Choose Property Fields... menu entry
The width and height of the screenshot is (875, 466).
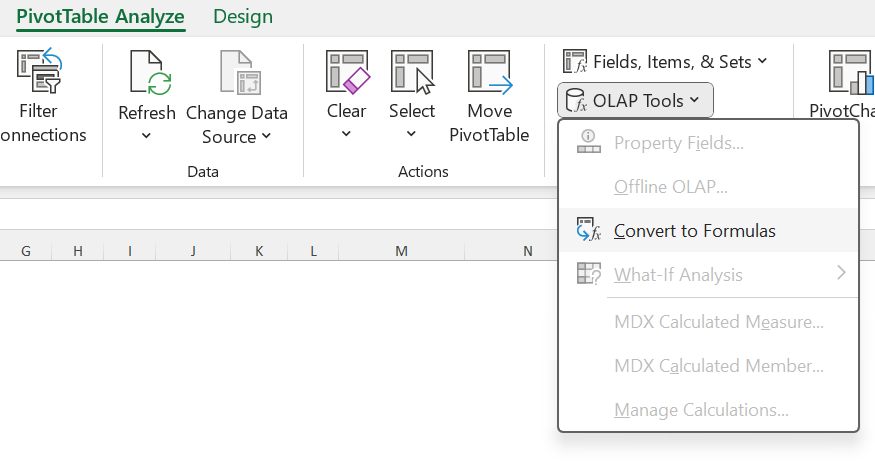(708, 143)
